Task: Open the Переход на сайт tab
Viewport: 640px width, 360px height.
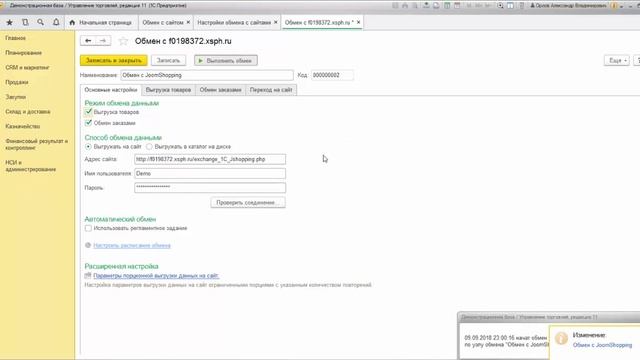Action: coord(271,90)
